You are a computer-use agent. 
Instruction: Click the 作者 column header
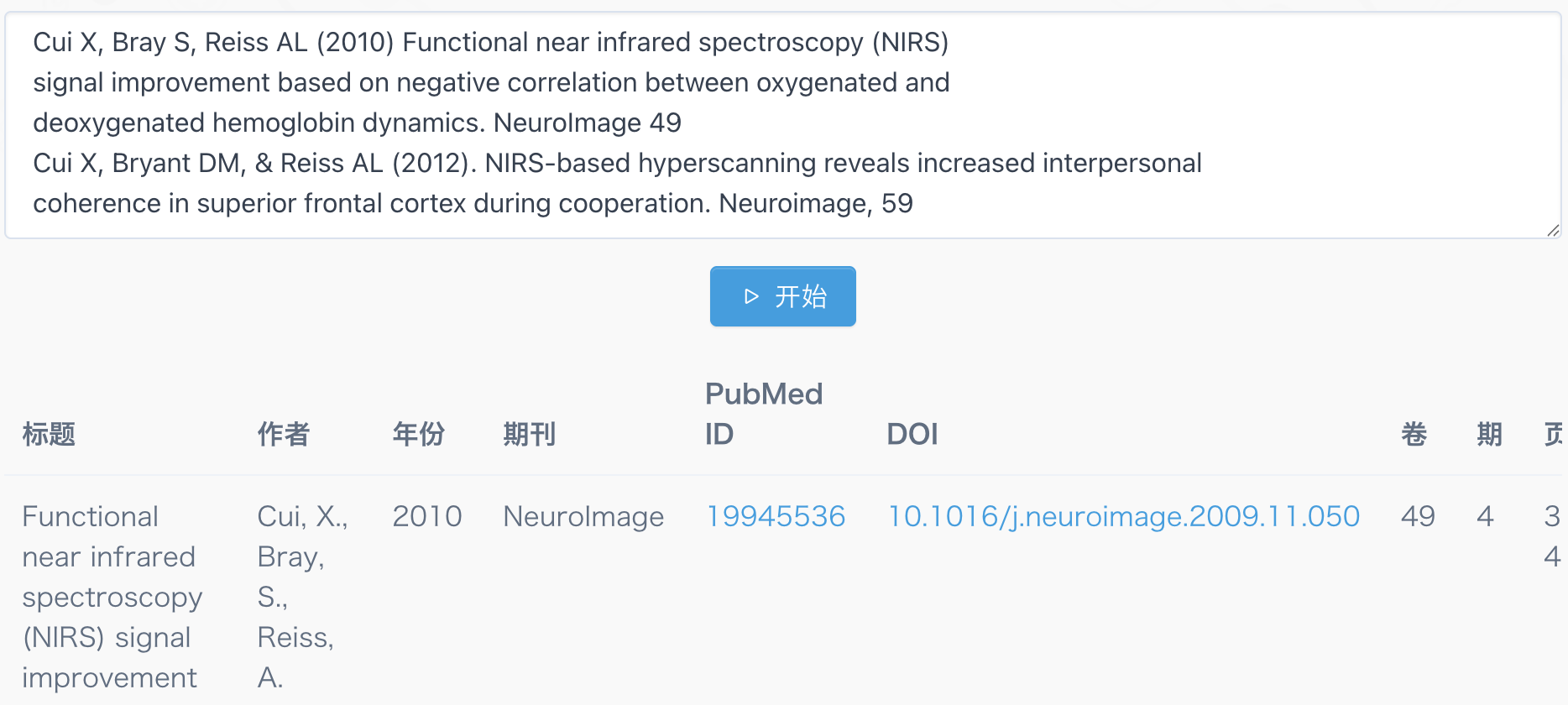pyautogui.click(x=284, y=434)
